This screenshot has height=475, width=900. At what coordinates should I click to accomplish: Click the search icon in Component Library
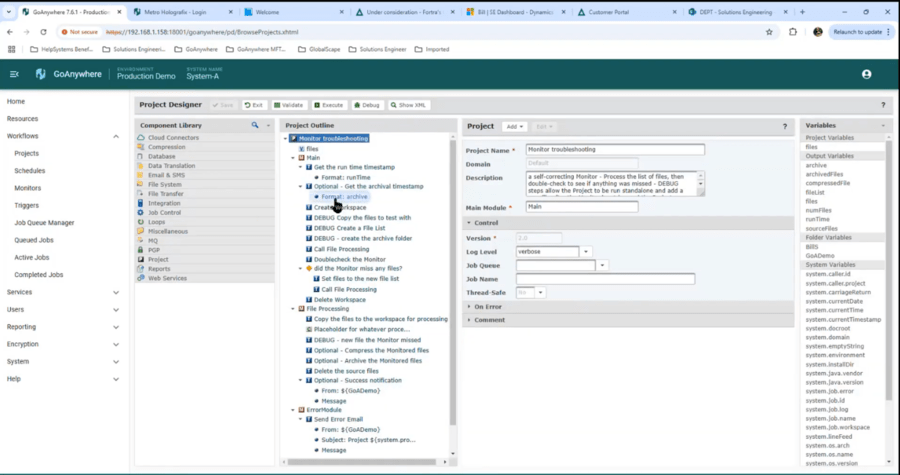pyautogui.click(x=255, y=125)
